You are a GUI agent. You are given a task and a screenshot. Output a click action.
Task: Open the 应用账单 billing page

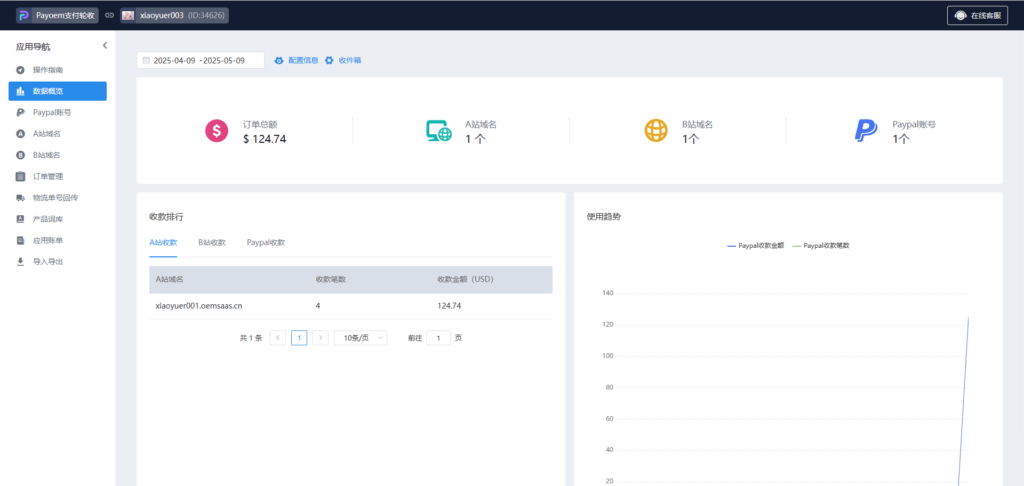[x=48, y=241]
